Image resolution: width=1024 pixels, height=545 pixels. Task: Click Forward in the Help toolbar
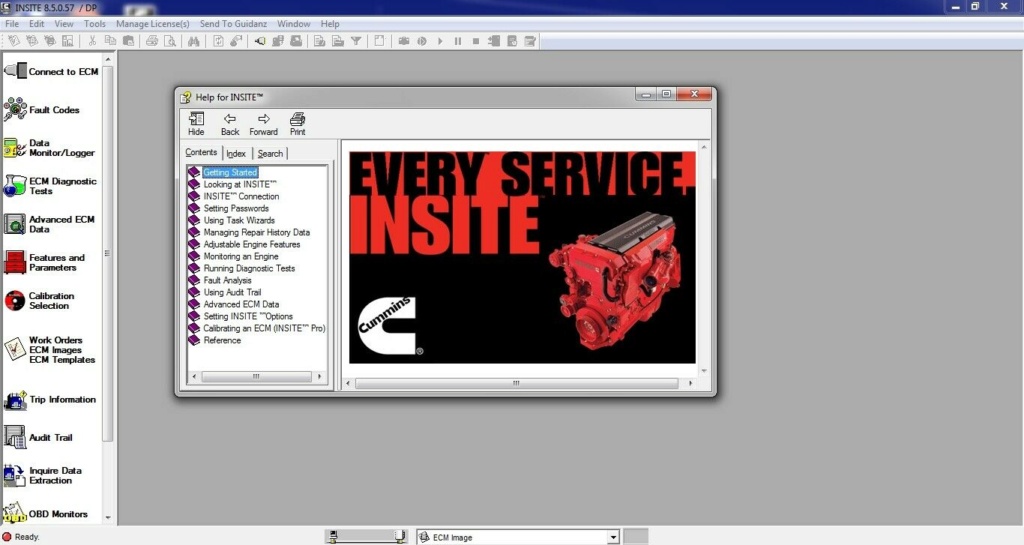263,123
